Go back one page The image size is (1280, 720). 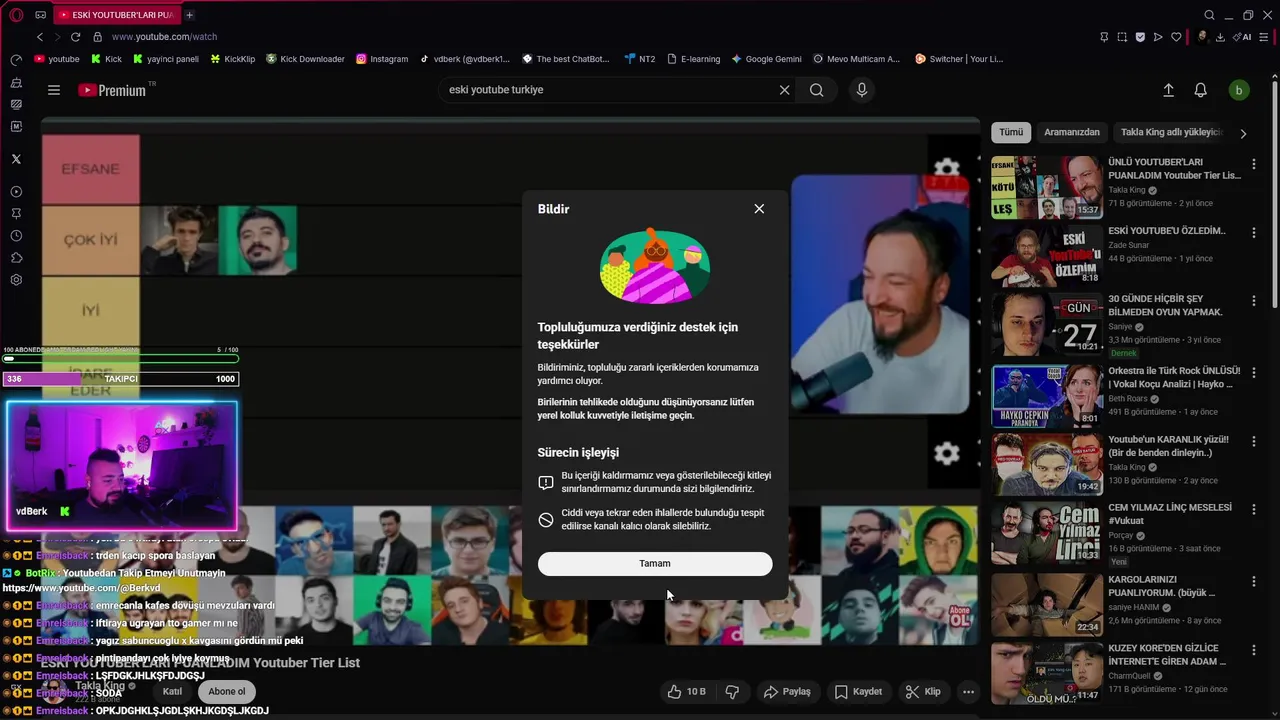[x=40, y=37]
